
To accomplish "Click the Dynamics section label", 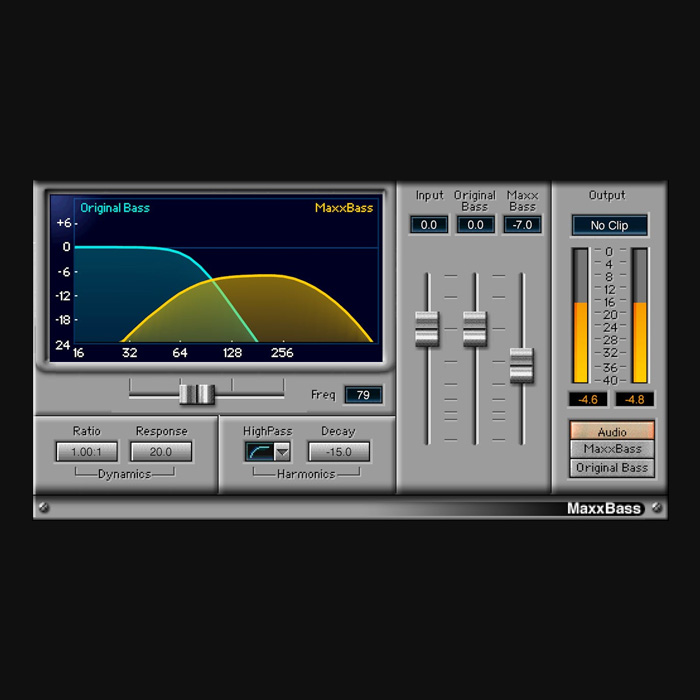I will [125, 474].
